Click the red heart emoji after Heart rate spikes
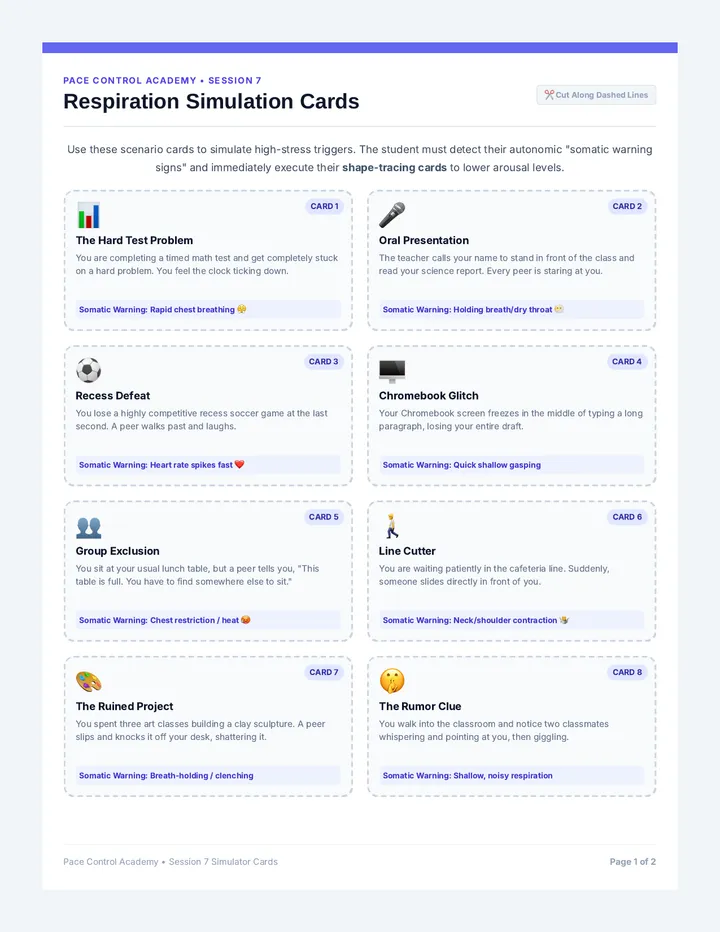Viewport: 720px width, 932px height. (240, 465)
